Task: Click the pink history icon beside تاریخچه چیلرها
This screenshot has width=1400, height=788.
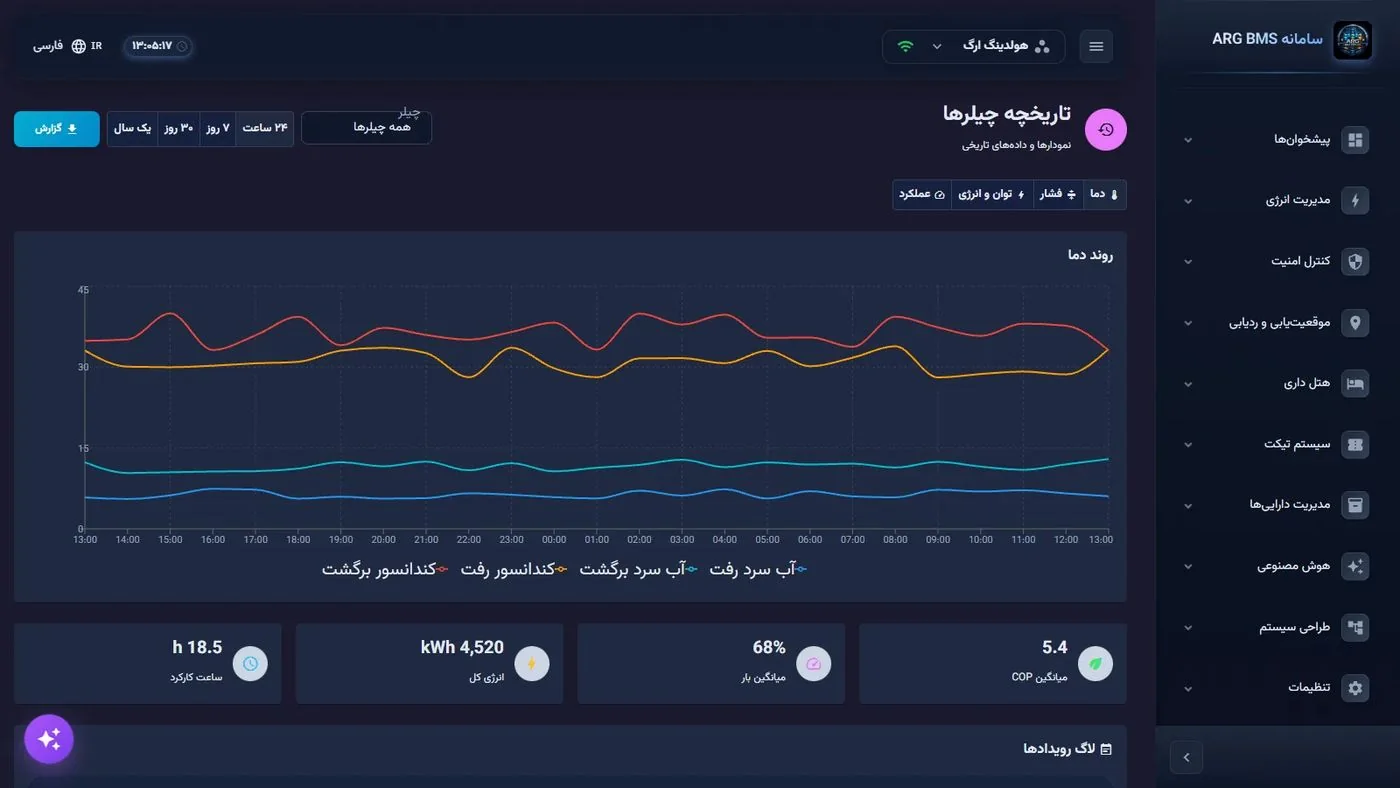Action: click(x=1106, y=130)
